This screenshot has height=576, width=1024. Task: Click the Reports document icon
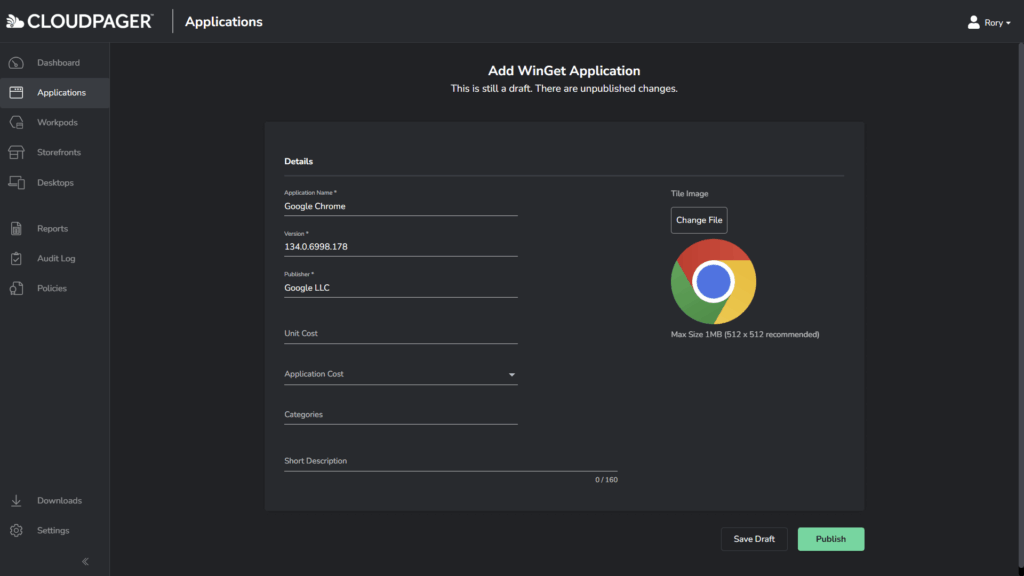16,229
